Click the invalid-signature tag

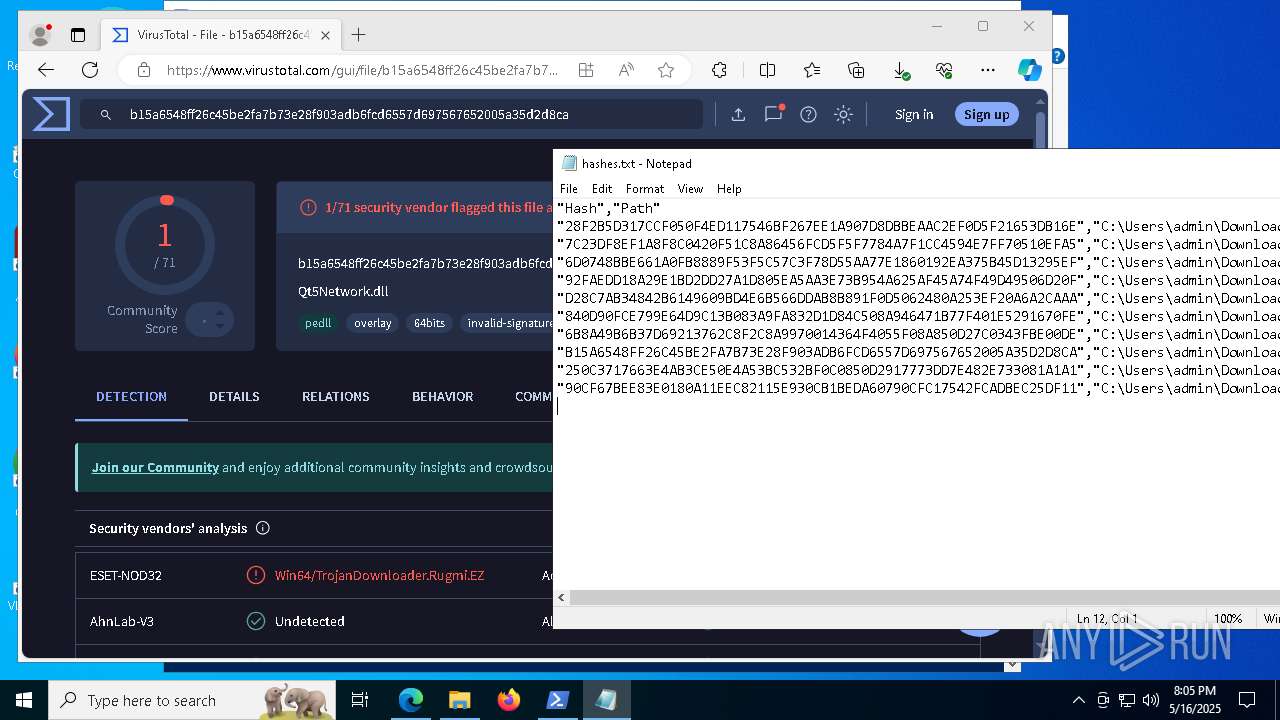(509, 323)
